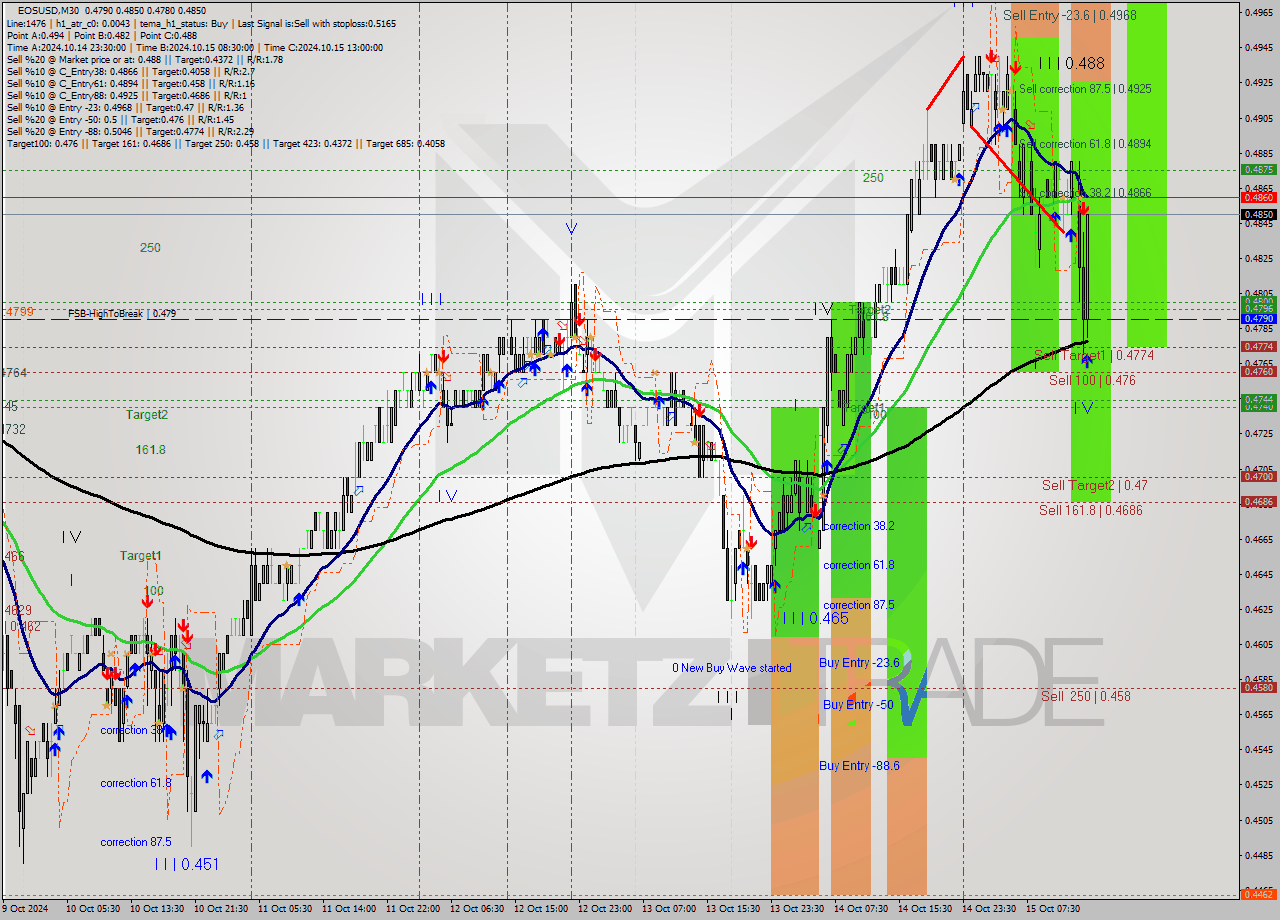The image size is (1280, 920).
Task: Click the green 'Target2' label
Action: coord(146,414)
